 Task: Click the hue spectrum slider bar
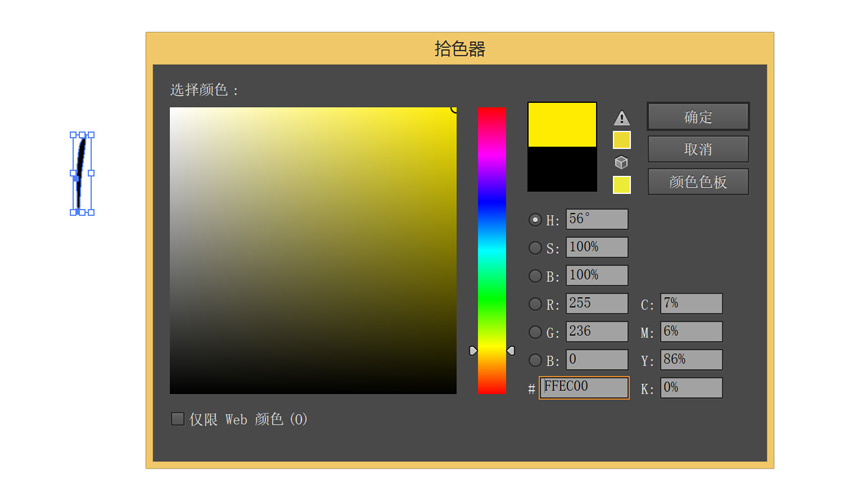point(491,250)
